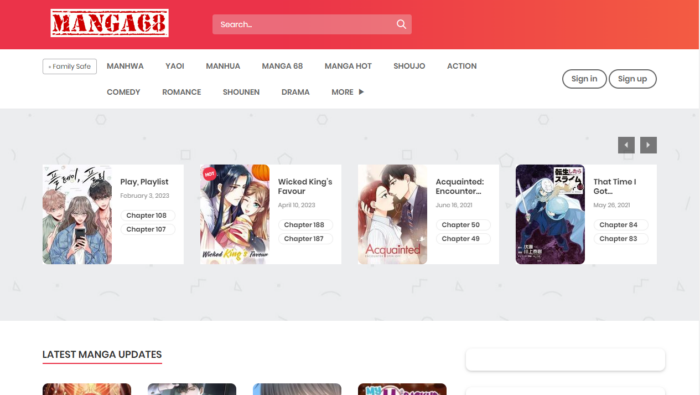Open Chapter 107 of Play, Playlist

tap(147, 229)
